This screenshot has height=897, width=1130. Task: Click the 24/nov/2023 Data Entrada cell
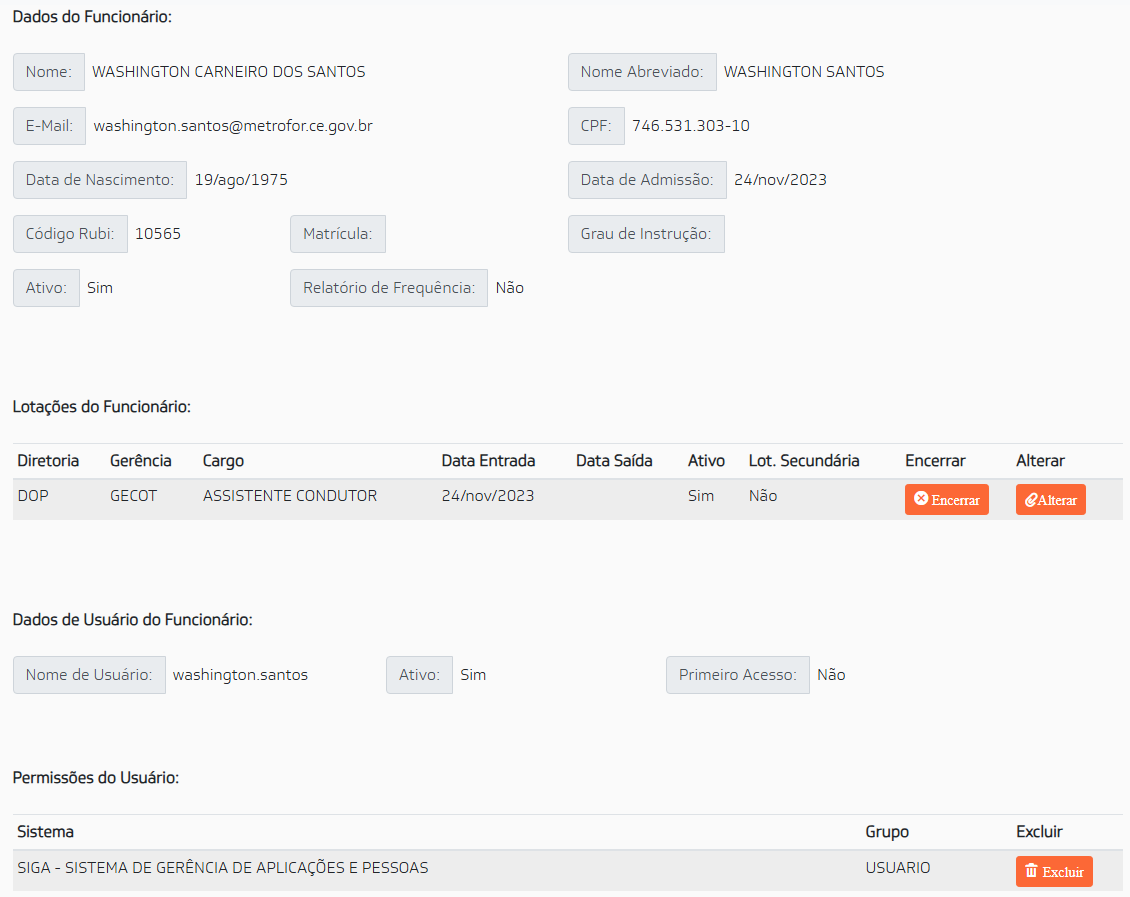488,496
